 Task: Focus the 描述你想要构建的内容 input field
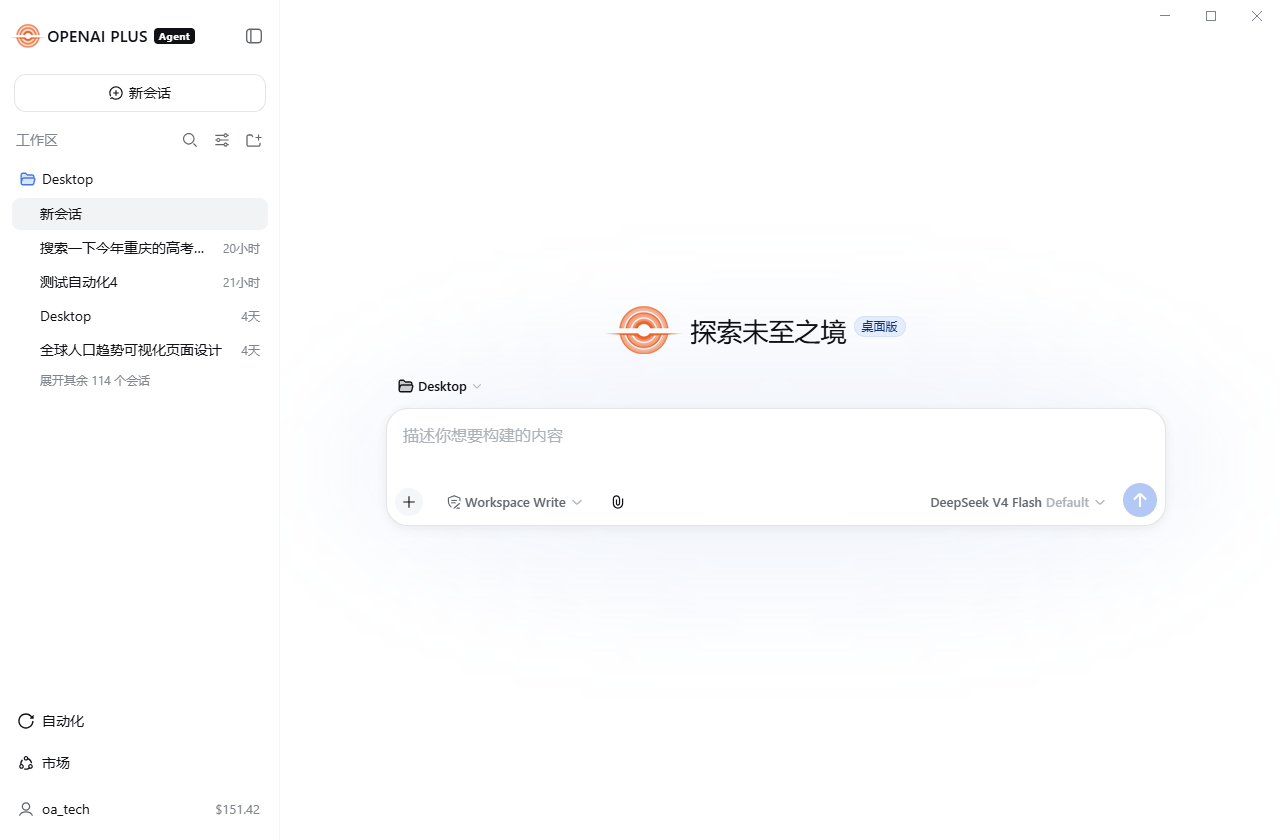tap(775, 436)
